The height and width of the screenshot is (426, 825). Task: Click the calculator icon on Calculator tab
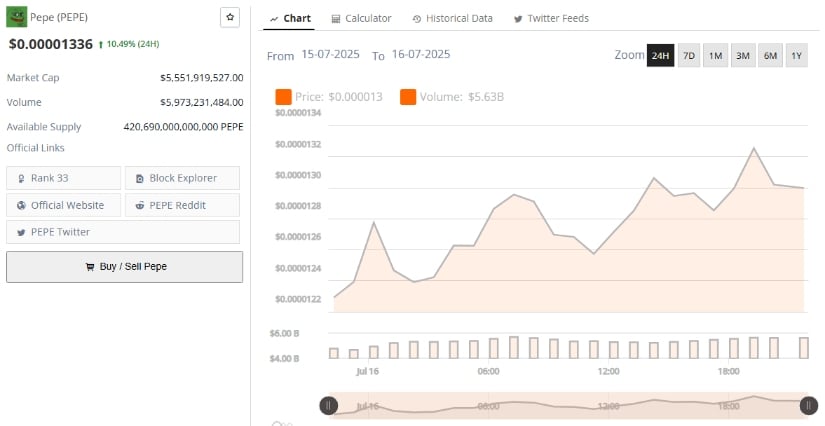click(336, 19)
